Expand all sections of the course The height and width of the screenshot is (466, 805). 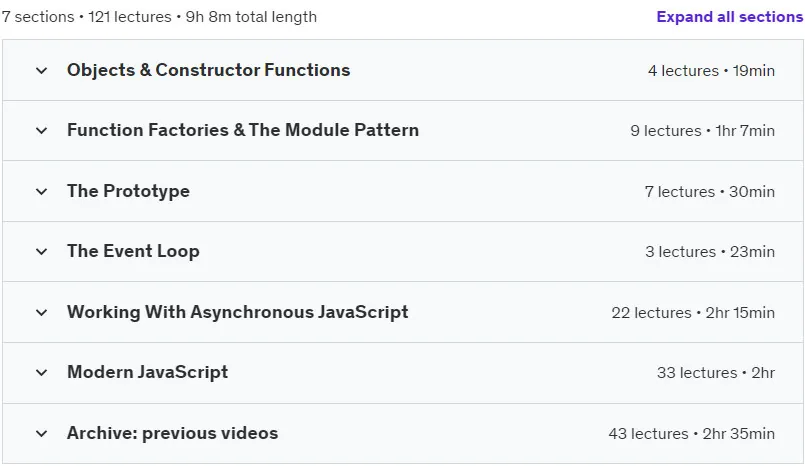tap(730, 17)
